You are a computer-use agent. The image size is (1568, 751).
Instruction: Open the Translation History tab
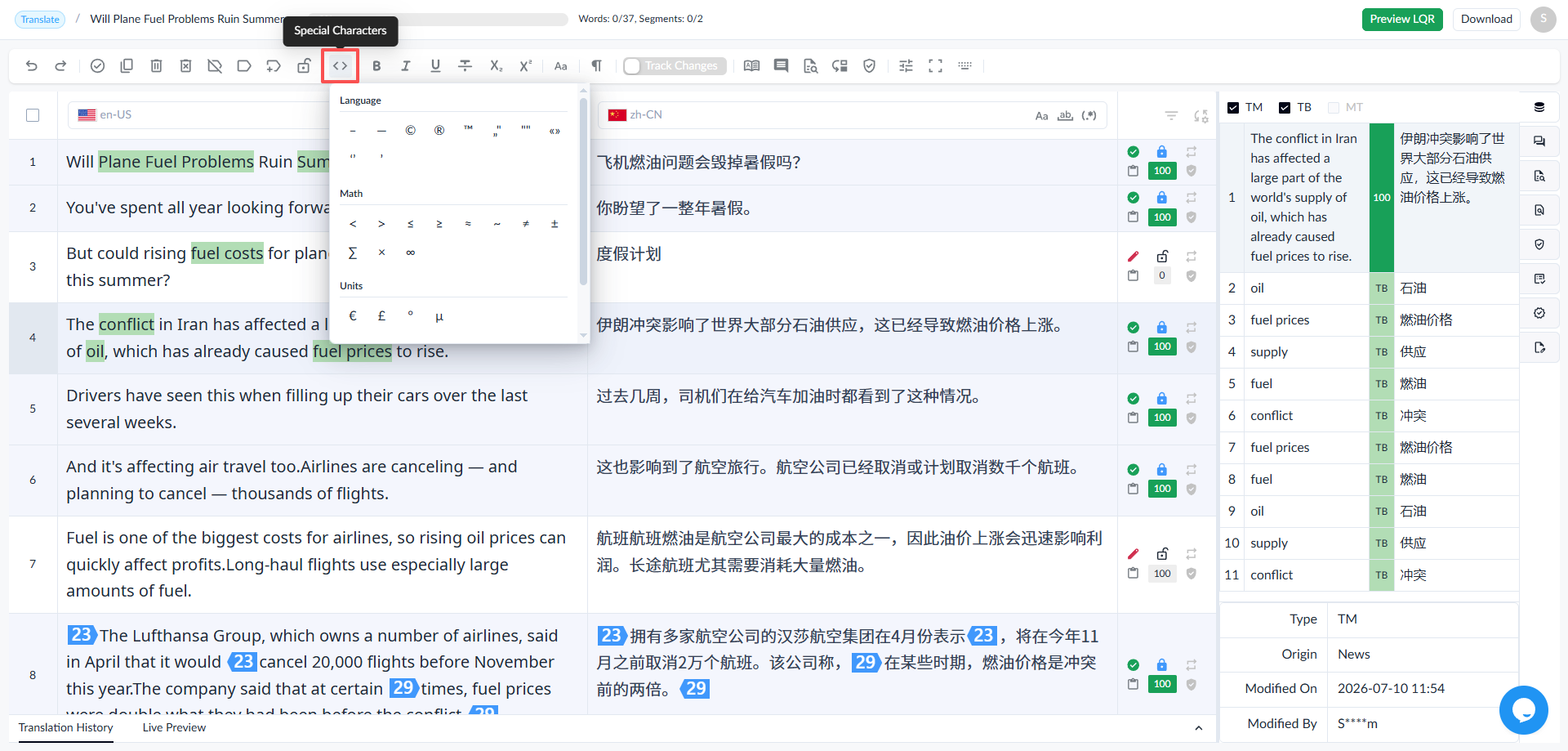pyautogui.click(x=66, y=728)
